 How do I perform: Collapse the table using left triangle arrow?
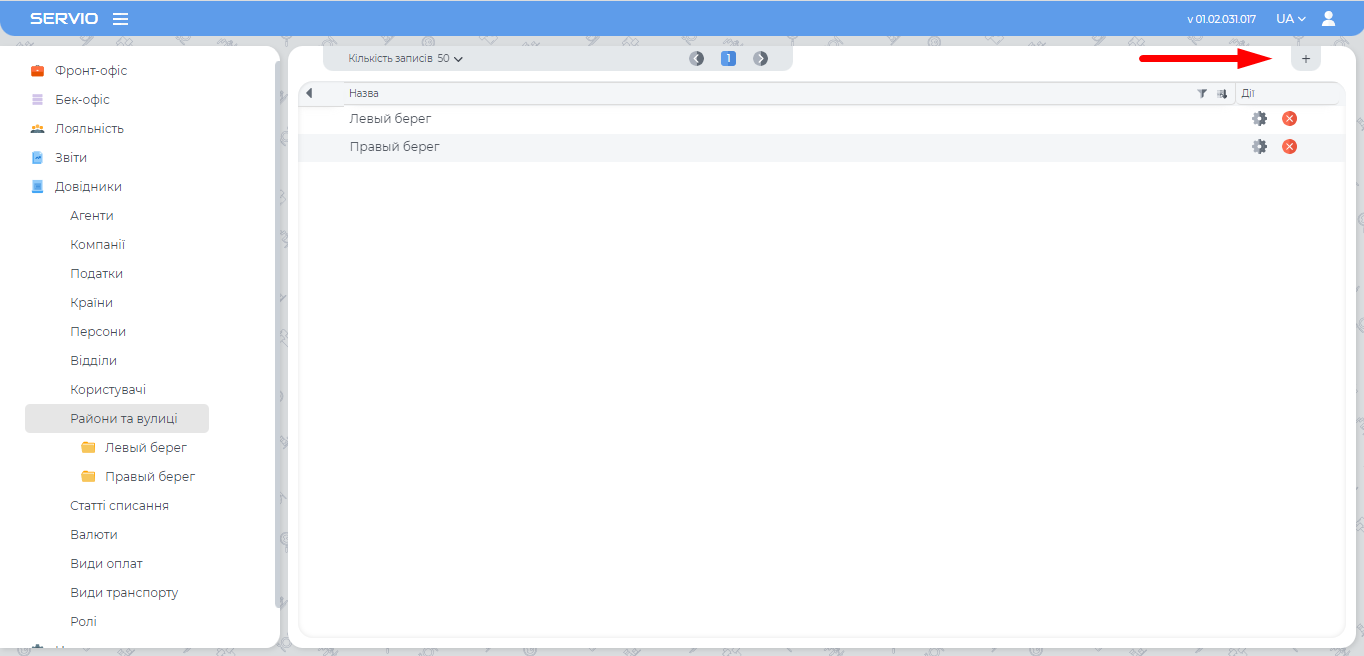point(309,93)
